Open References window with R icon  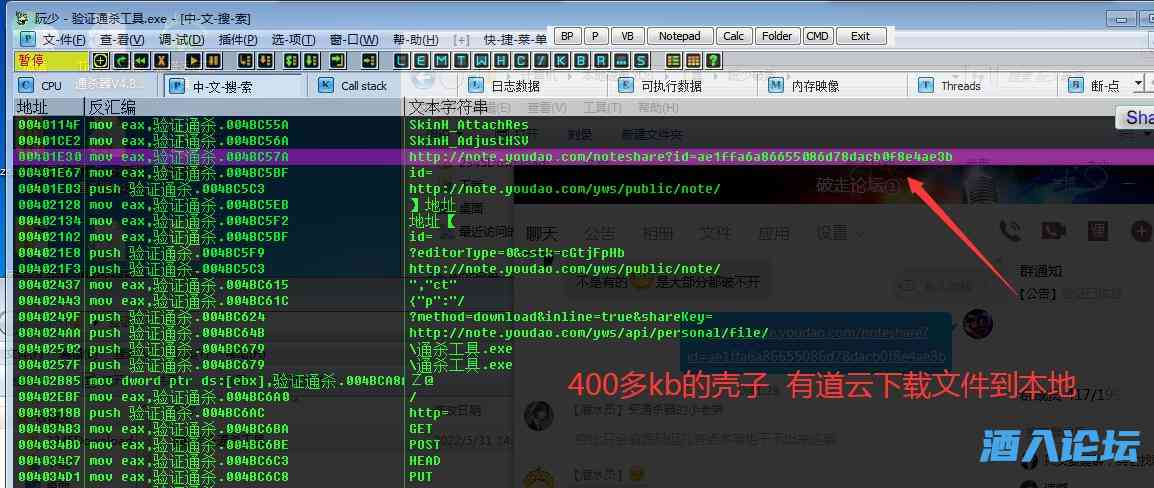coord(601,60)
